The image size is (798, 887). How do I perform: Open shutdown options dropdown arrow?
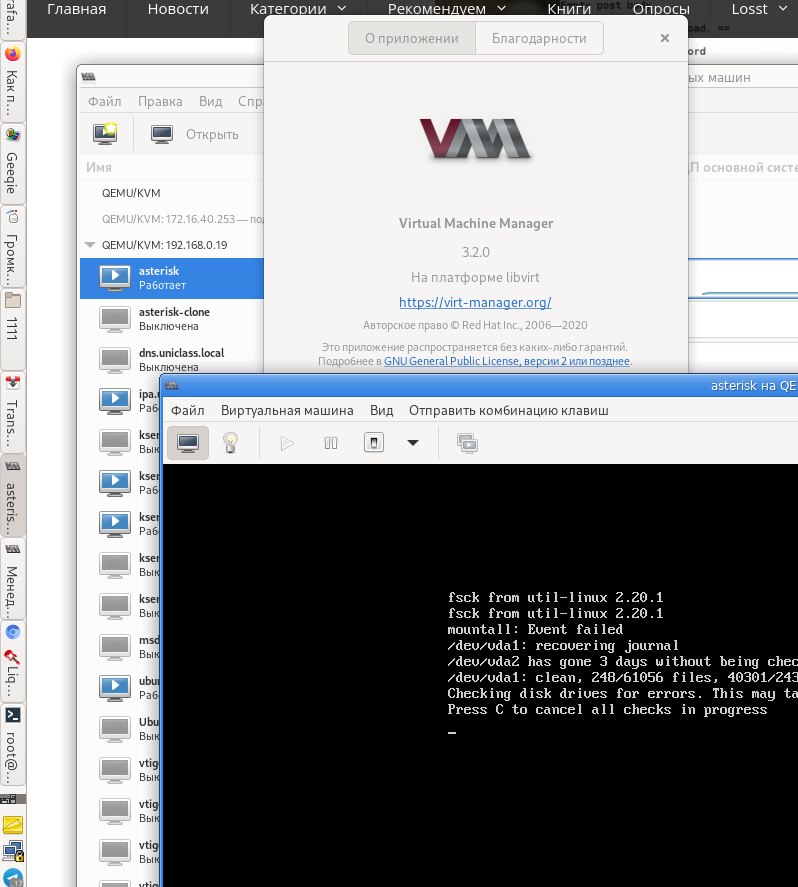tap(413, 443)
